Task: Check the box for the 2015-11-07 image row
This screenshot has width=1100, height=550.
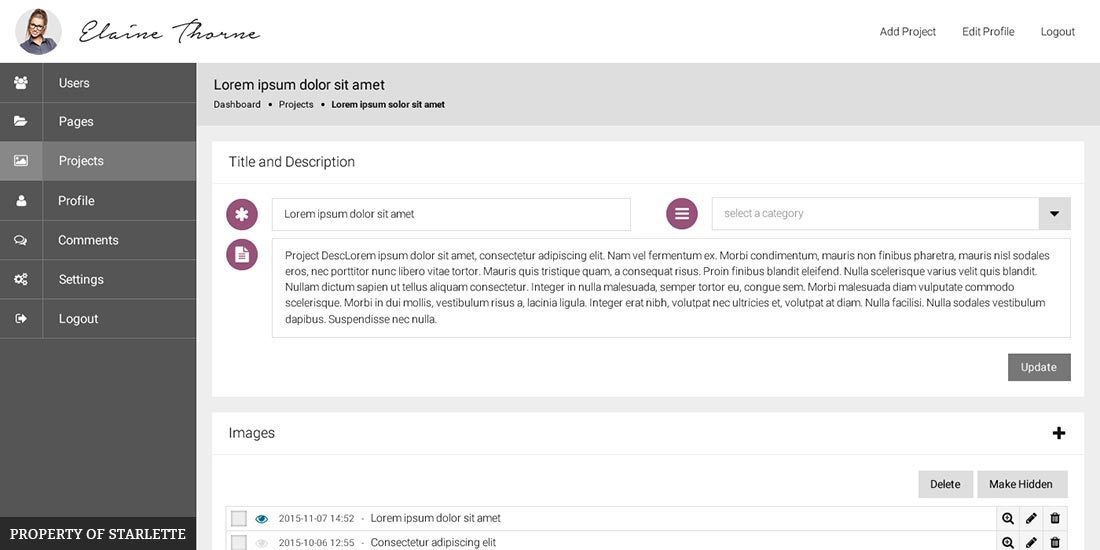Action: pyautogui.click(x=239, y=518)
